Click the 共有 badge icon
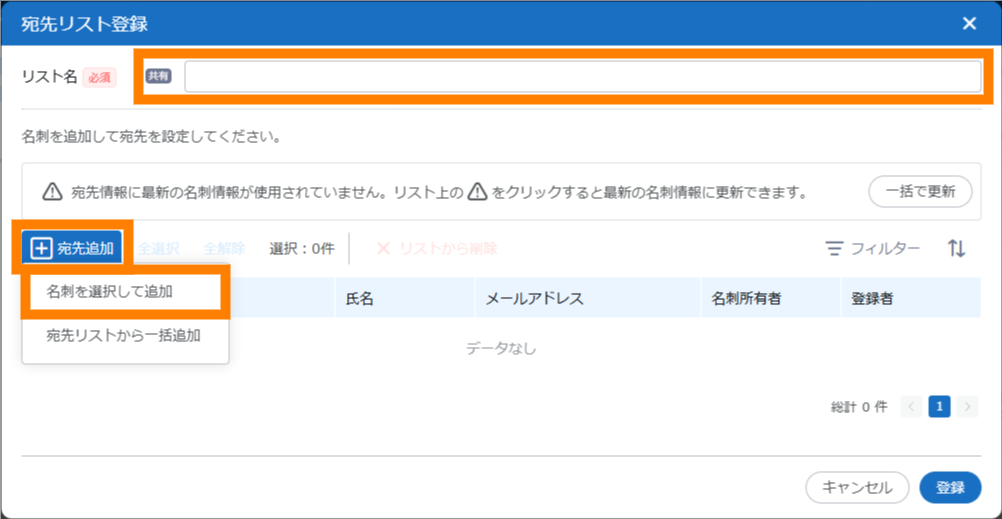This screenshot has width=1002, height=519. point(158,76)
